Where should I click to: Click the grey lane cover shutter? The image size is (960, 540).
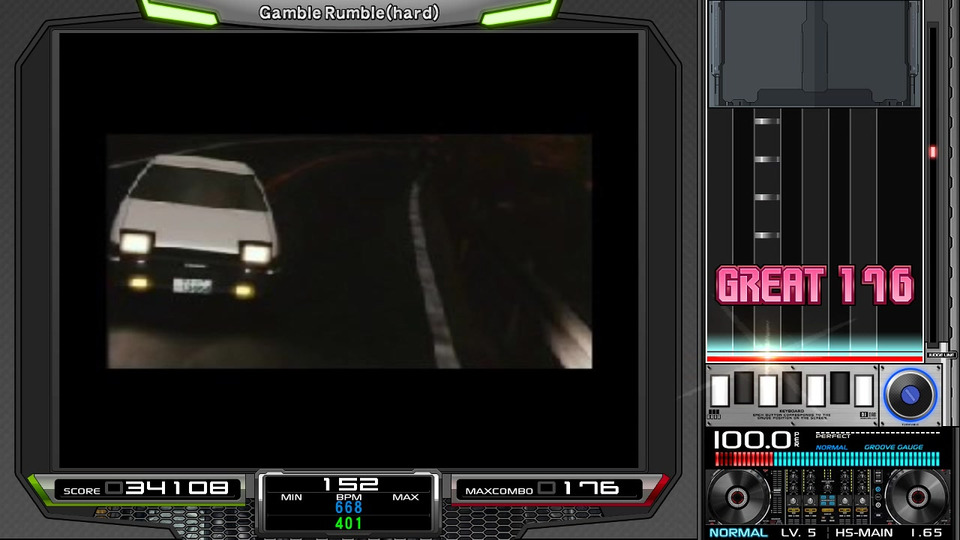814,54
